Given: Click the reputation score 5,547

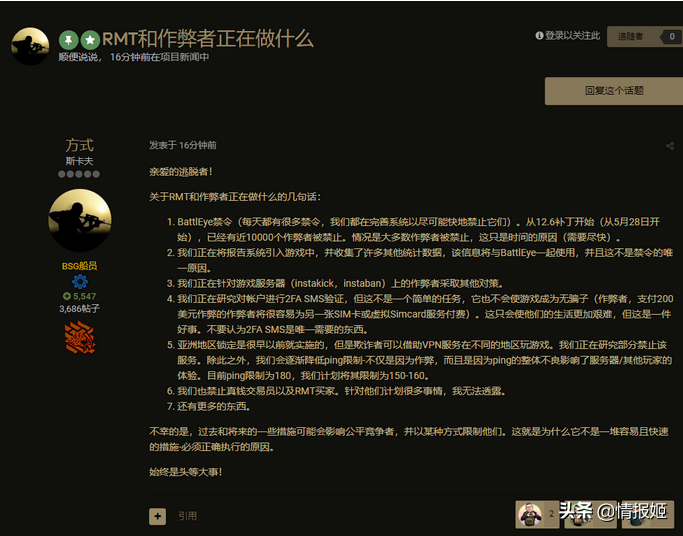Looking at the screenshot, I should pyautogui.click(x=85, y=296).
